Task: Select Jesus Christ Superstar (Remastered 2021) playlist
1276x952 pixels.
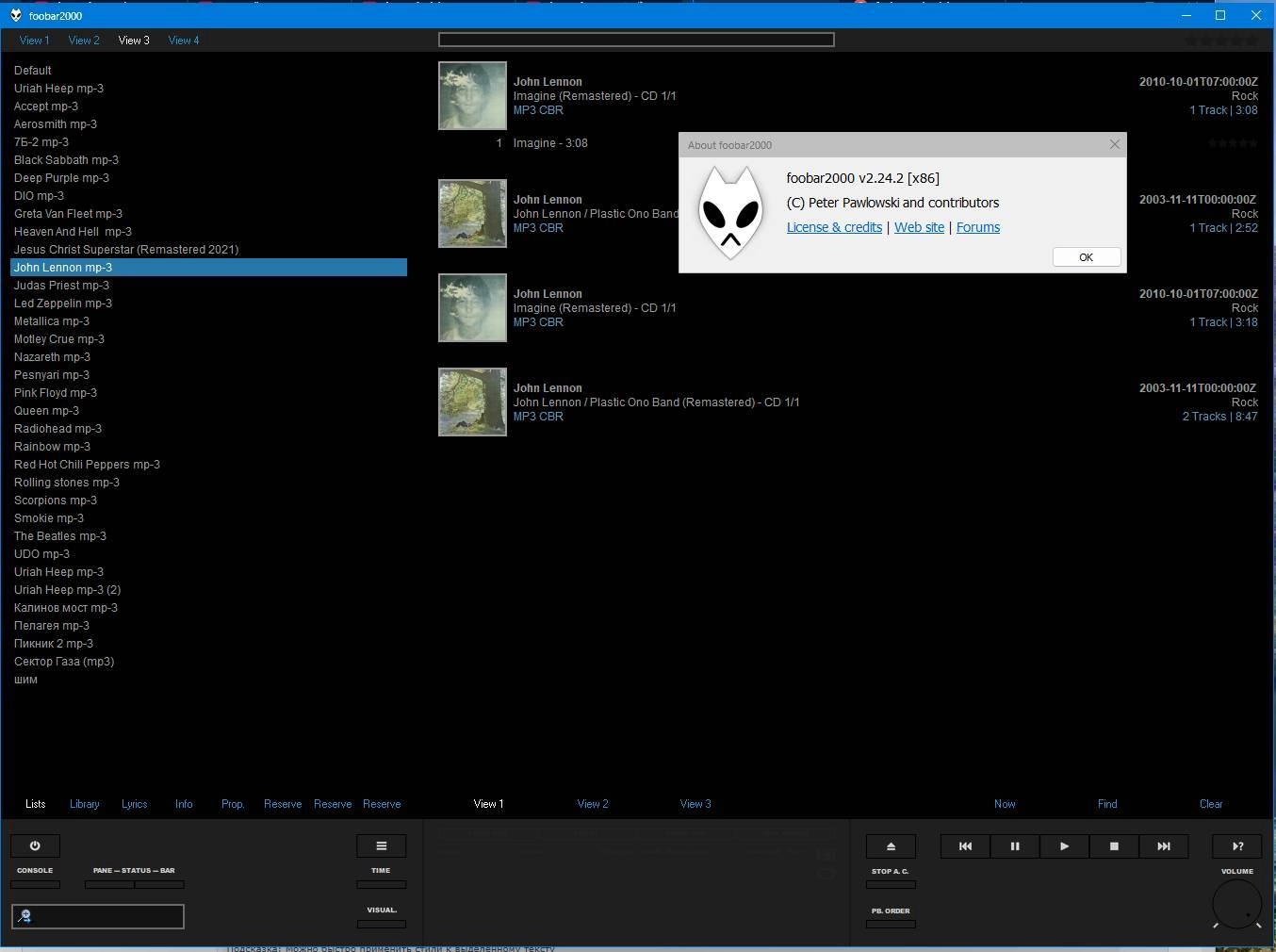Action: tap(208, 250)
